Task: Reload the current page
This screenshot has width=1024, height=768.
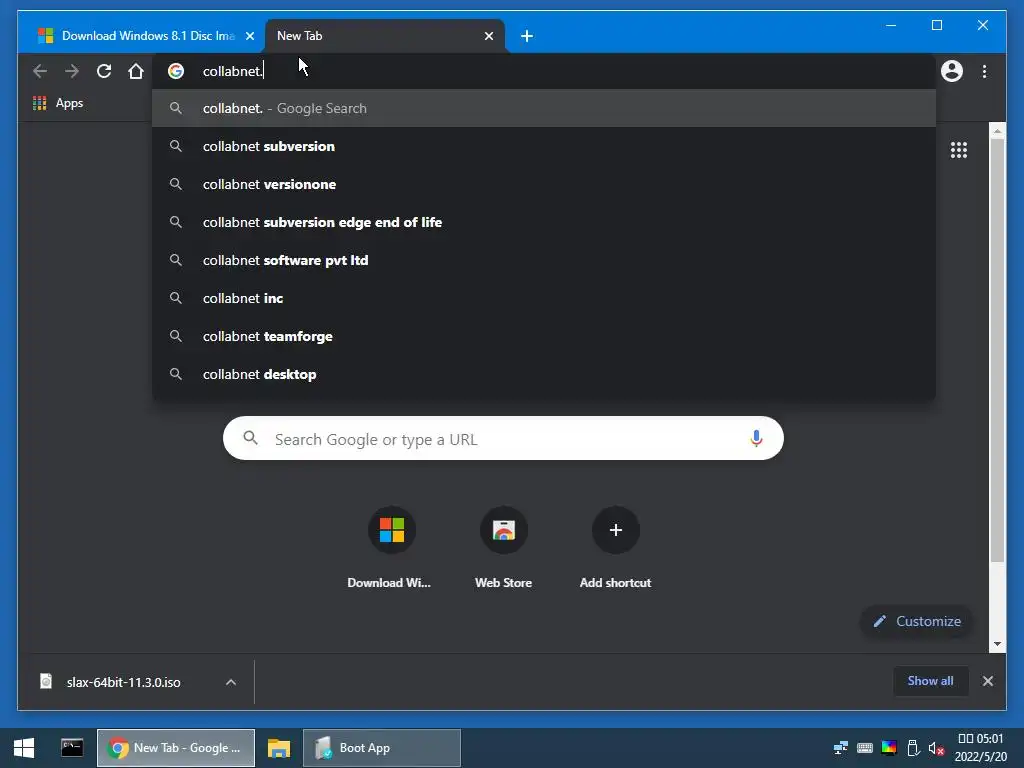Action: click(104, 71)
